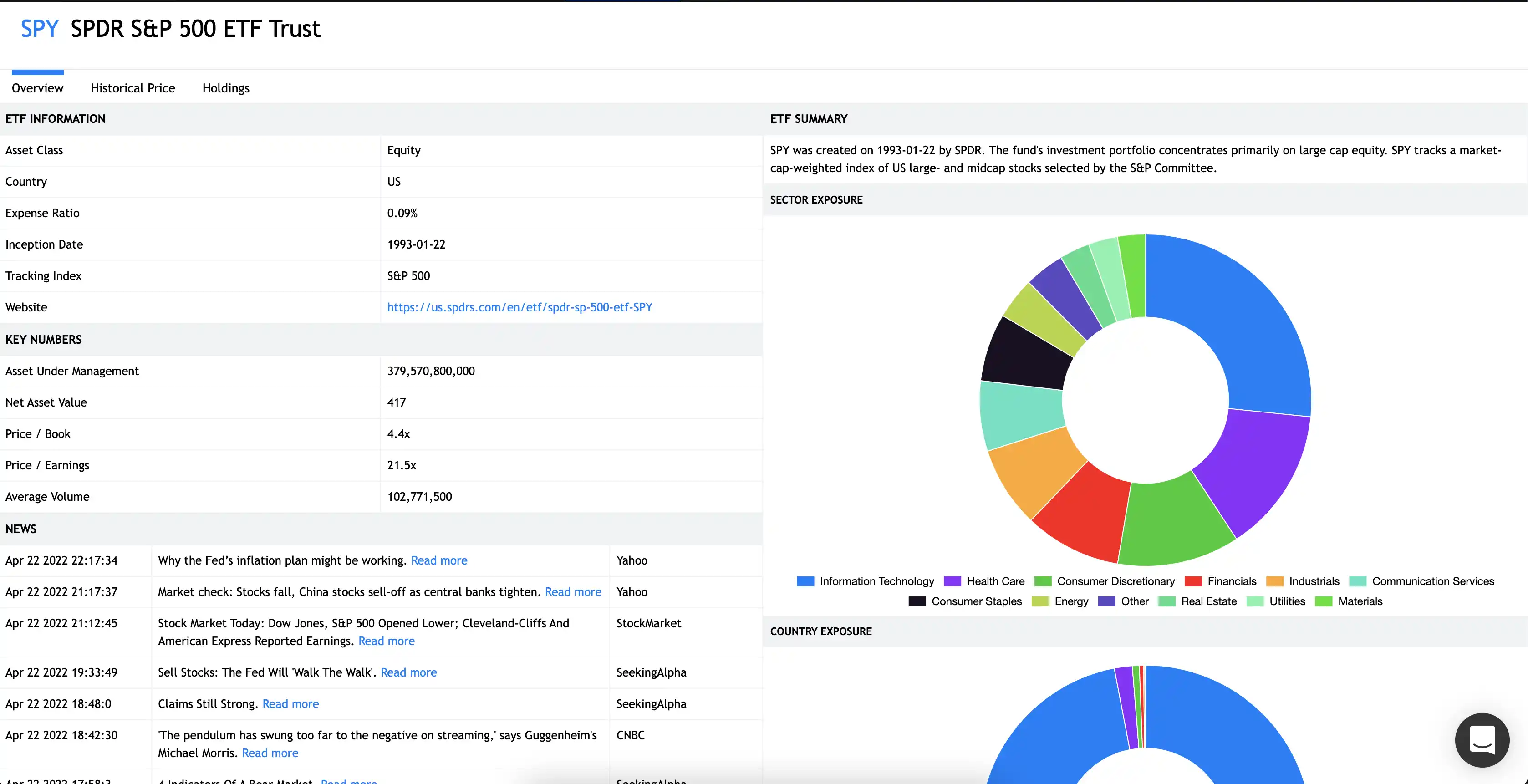
Task: Click the SPY ticker logo heading
Action: point(39,28)
